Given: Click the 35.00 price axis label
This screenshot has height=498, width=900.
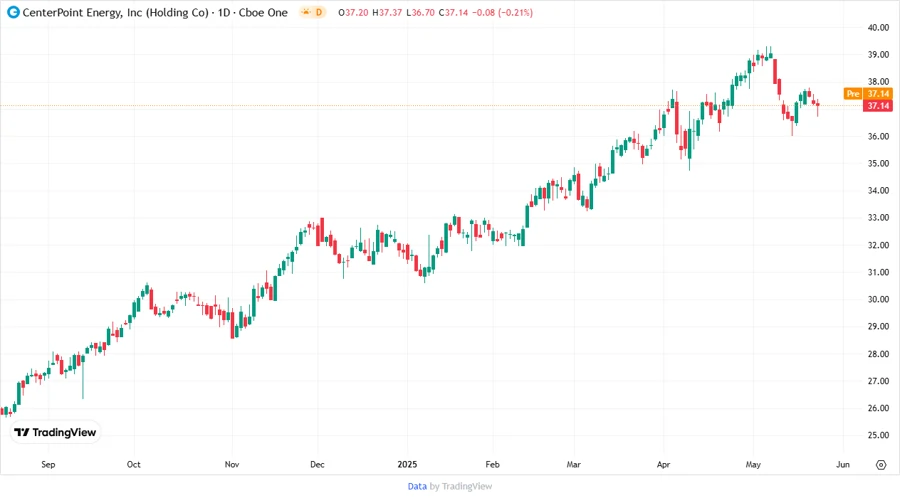Looking at the screenshot, I should point(878,164).
